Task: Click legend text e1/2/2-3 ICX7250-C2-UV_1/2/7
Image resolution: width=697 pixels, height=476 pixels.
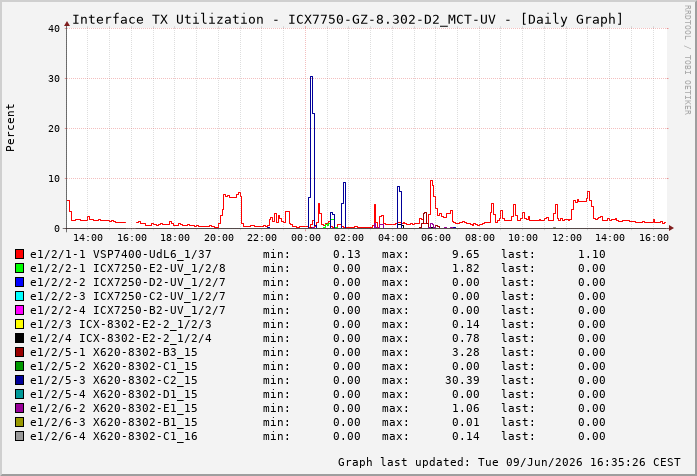Action: [128, 296]
